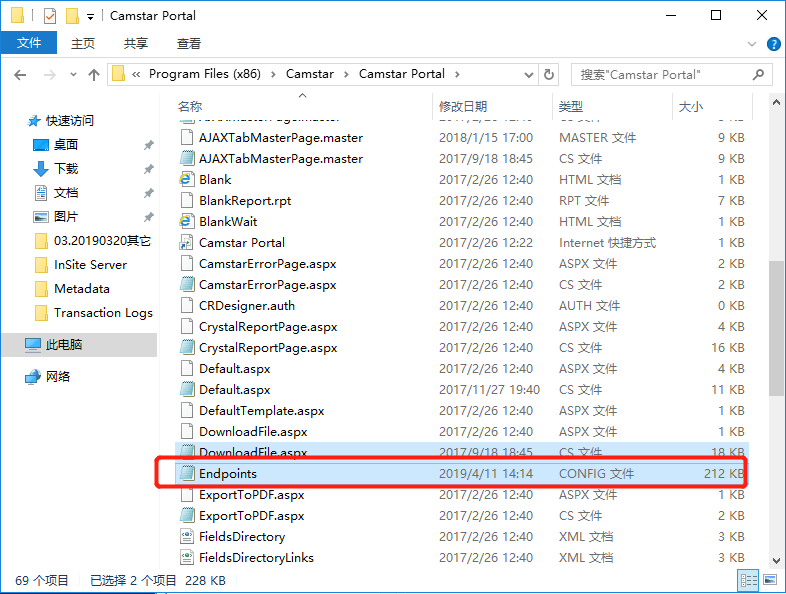Refresh the Camstar Portal folder view
This screenshot has width=786, height=594.
coord(548,75)
